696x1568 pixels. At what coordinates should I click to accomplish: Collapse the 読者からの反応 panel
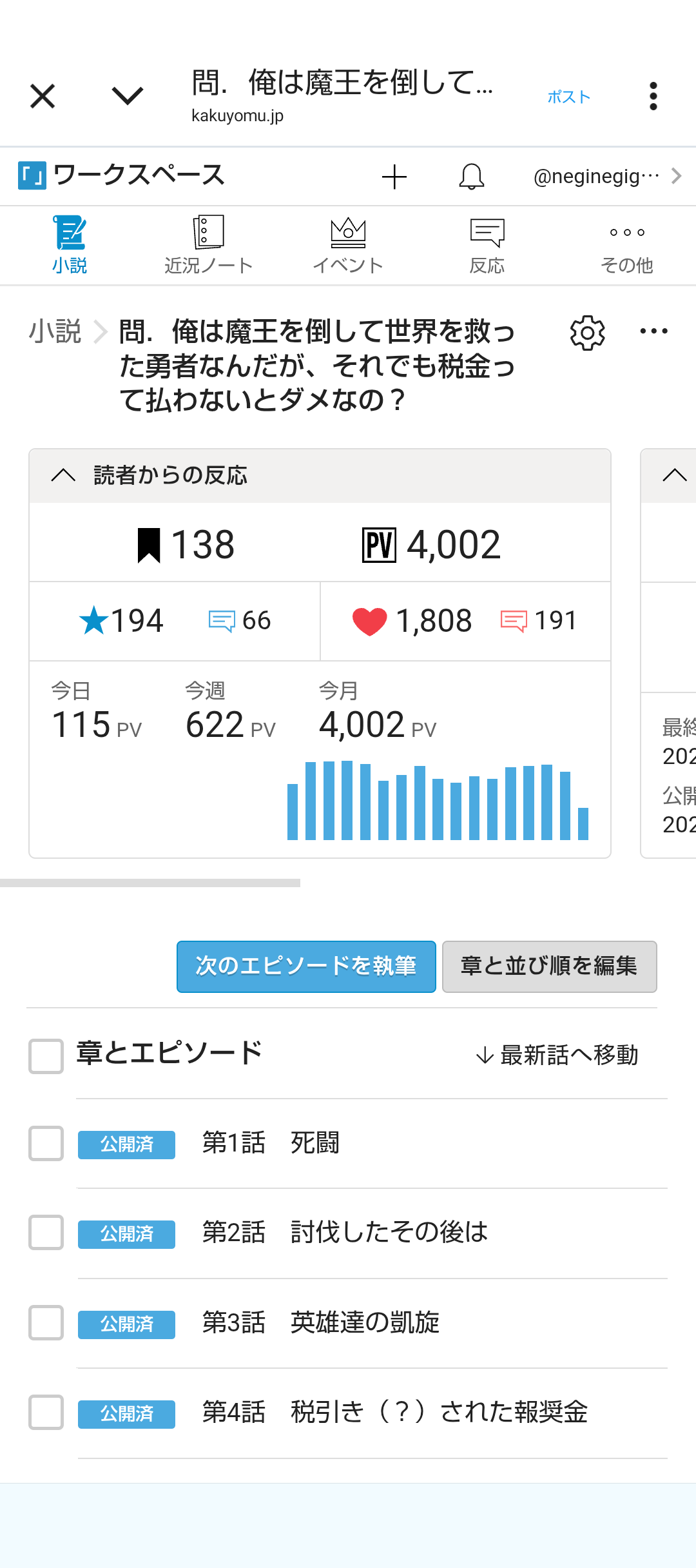(63, 476)
